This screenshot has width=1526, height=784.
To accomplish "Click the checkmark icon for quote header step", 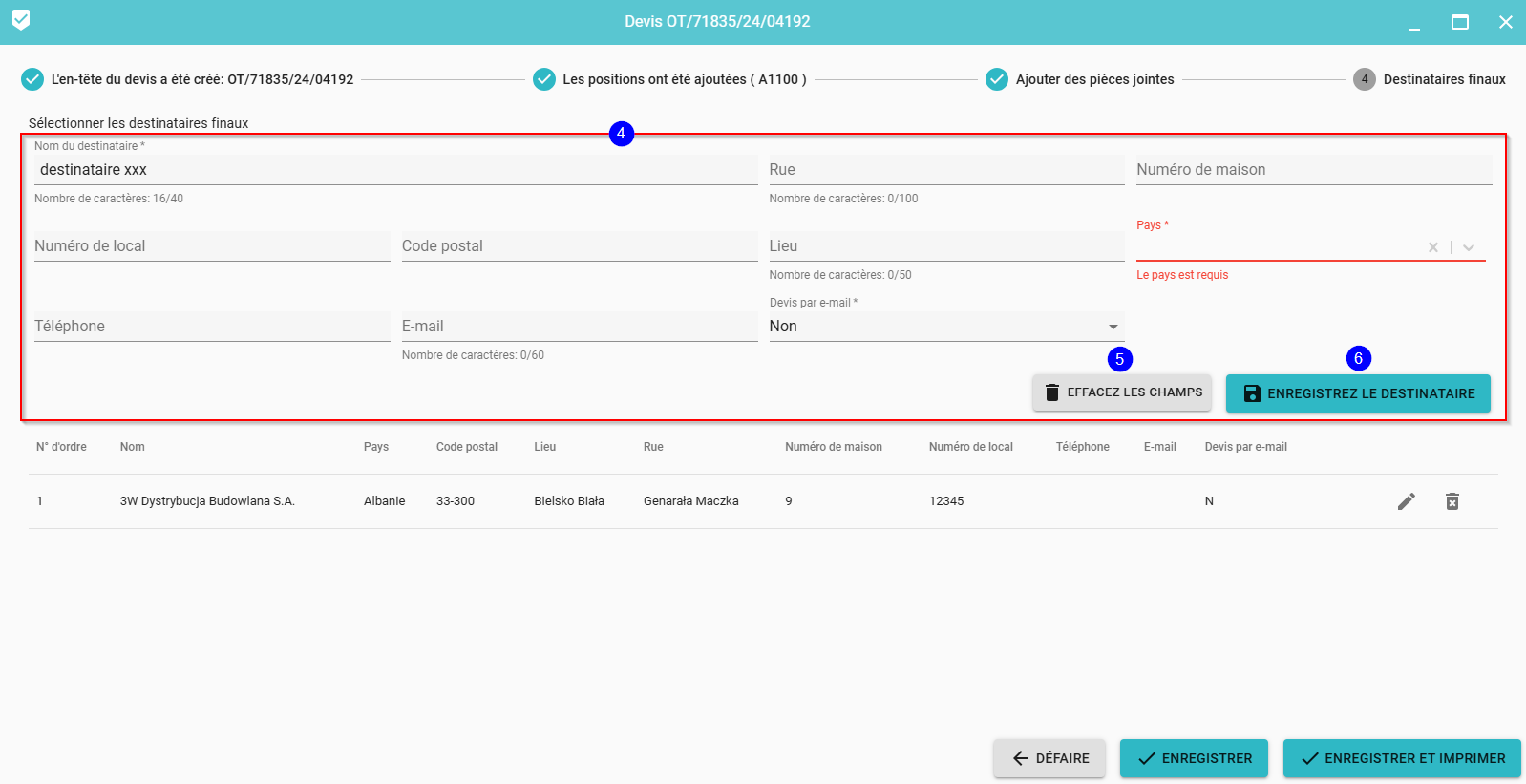I will tap(32, 79).
